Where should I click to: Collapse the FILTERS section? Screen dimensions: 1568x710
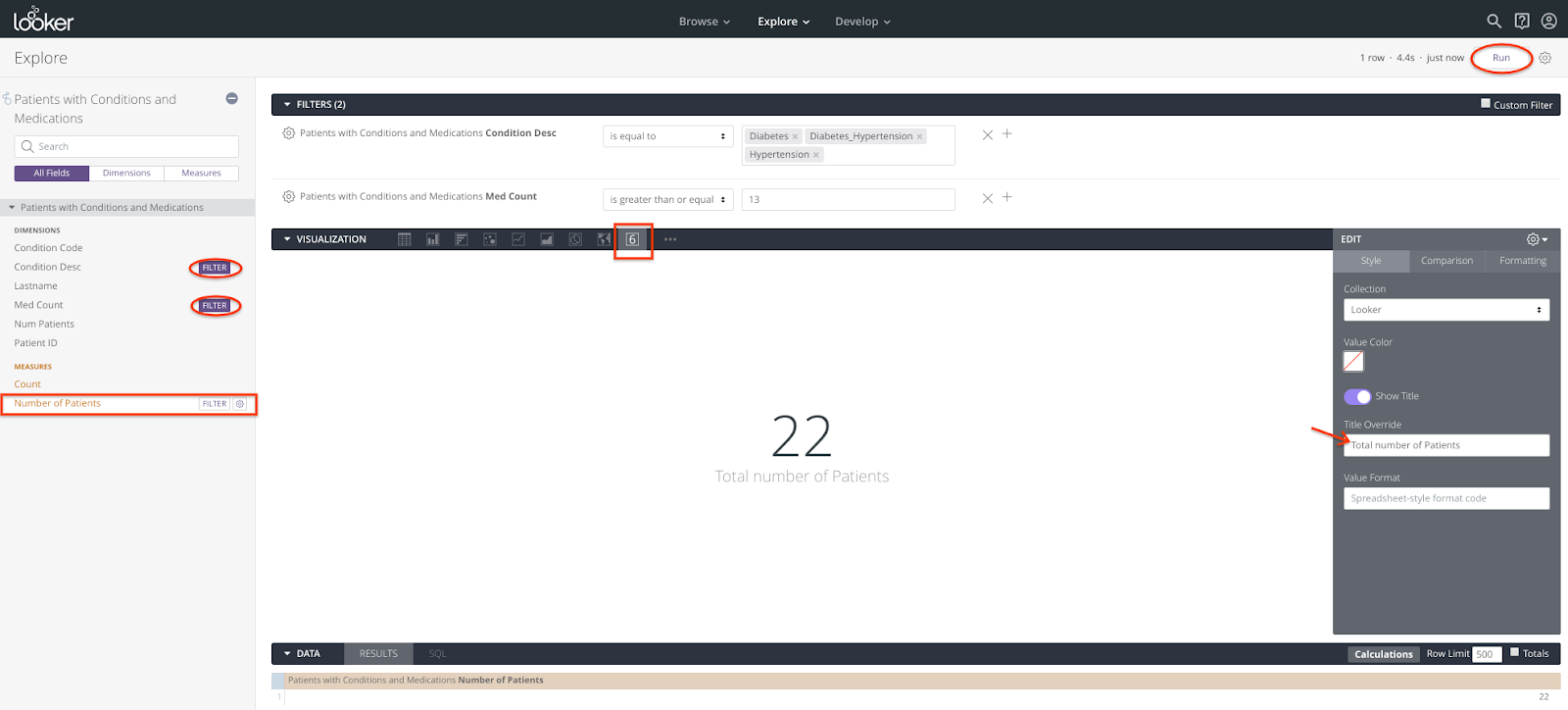point(287,104)
